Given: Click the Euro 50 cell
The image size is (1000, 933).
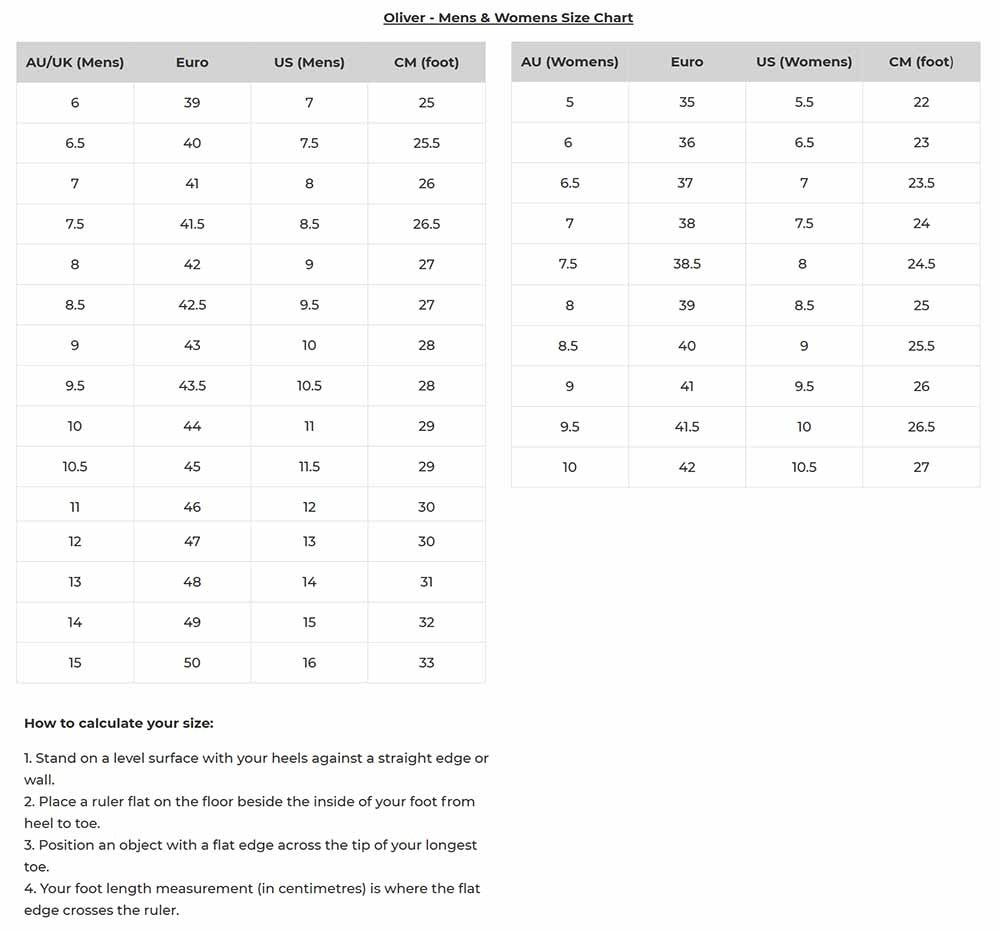Looking at the screenshot, I should click(192, 663).
